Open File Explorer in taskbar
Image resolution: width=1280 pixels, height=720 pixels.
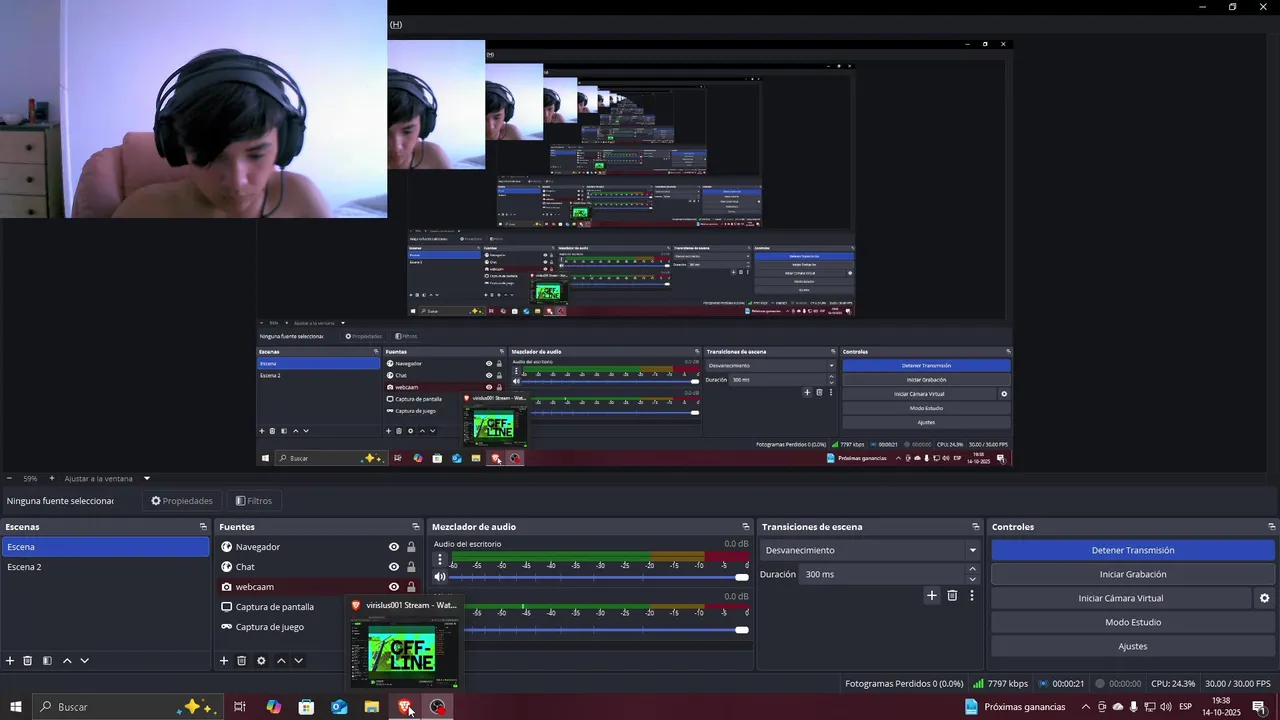(372, 706)
